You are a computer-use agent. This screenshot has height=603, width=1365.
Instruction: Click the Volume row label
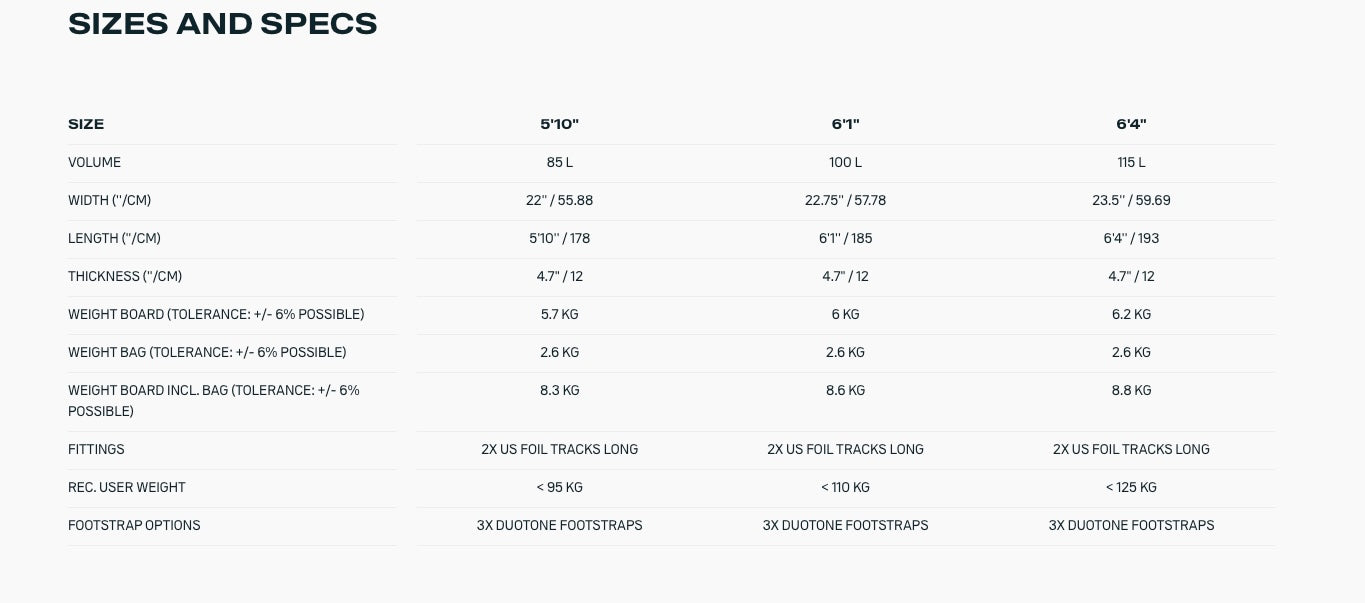pos(94,162)
